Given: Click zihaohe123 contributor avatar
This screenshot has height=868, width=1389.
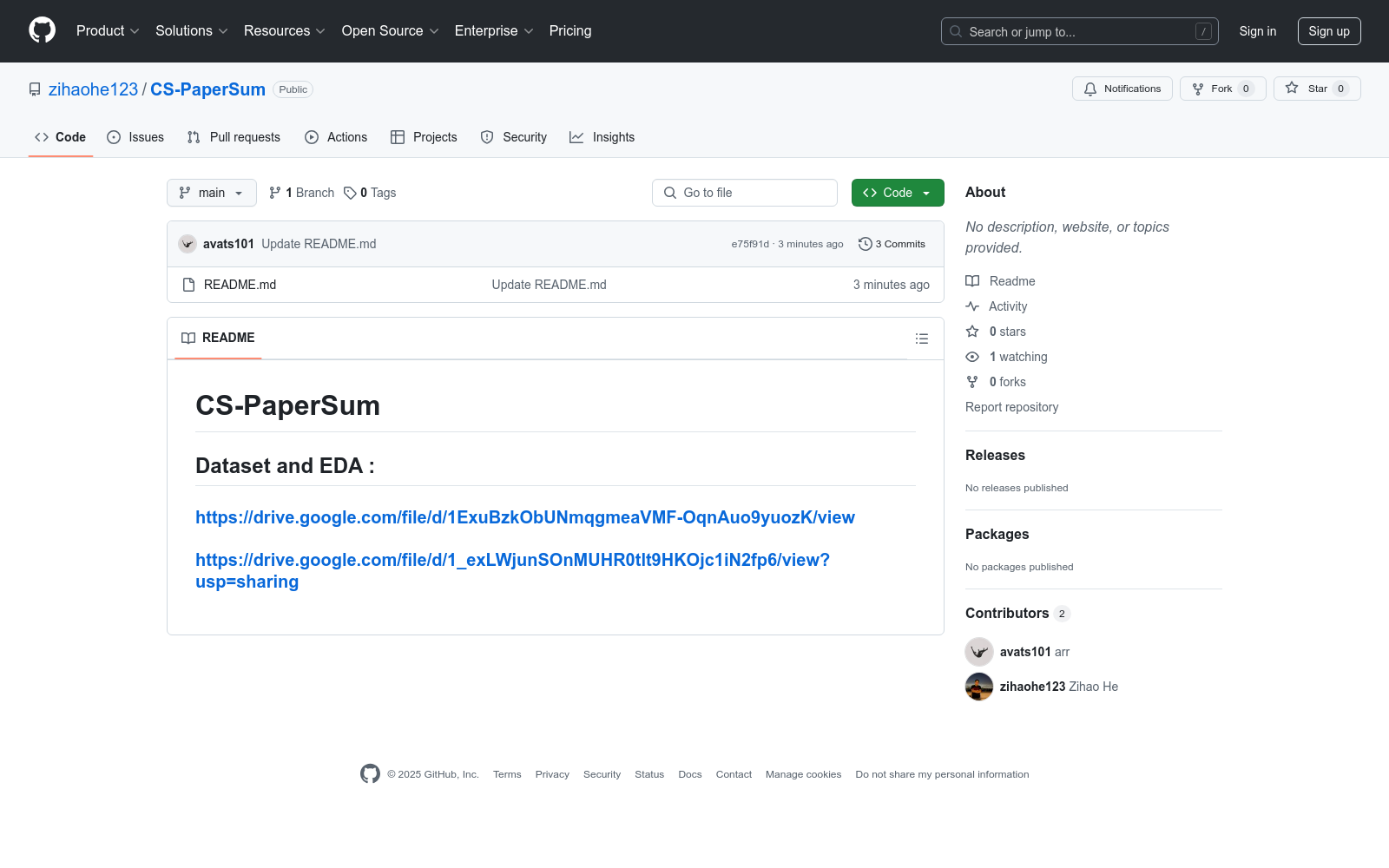Looking at the screenshot, I should 979,687.
